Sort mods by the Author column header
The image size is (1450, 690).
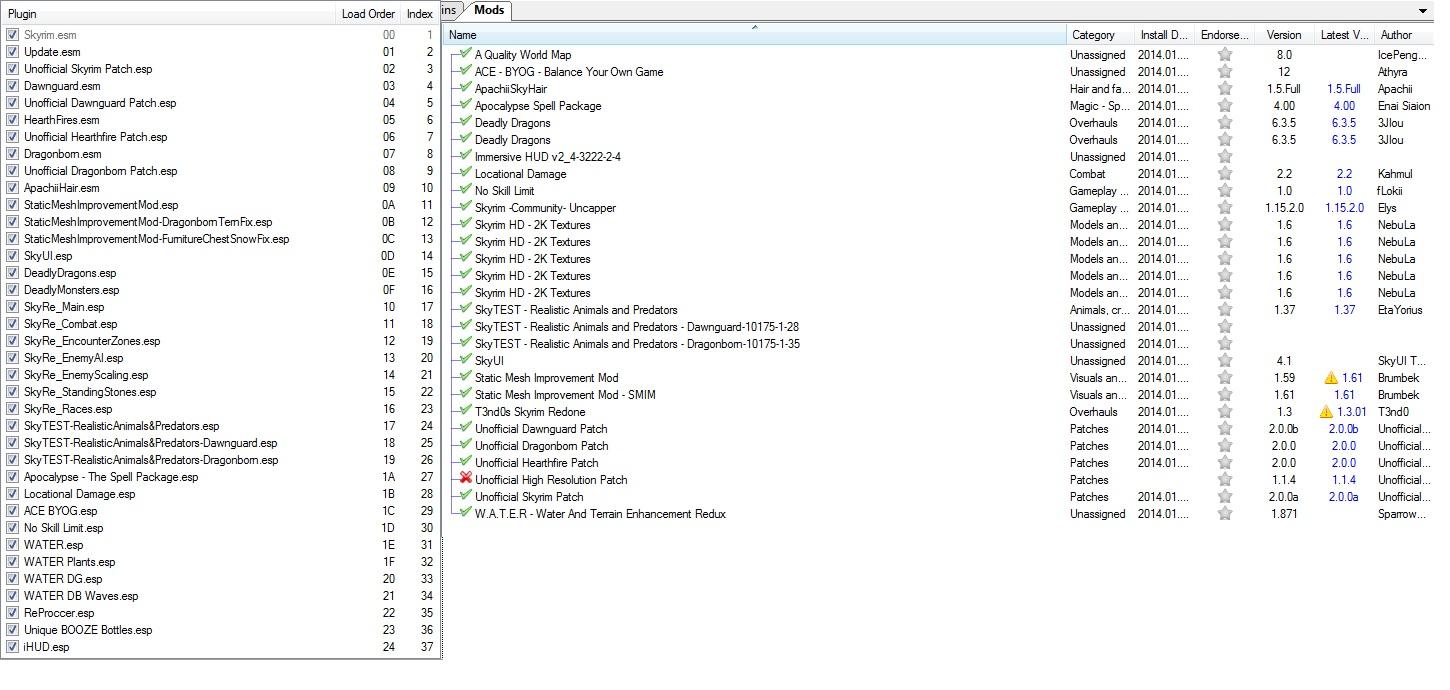point(1402,35)
